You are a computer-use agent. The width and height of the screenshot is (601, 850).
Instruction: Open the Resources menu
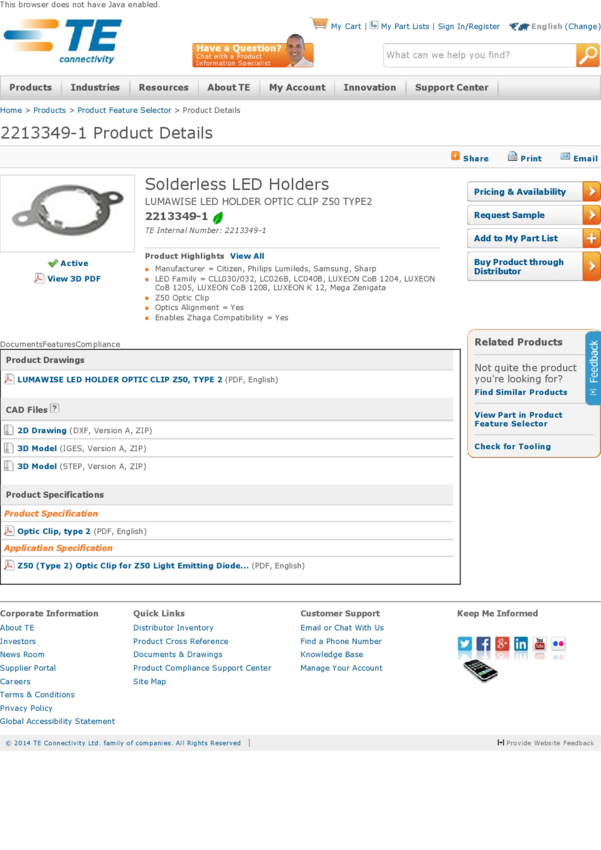tap(164, 87)
